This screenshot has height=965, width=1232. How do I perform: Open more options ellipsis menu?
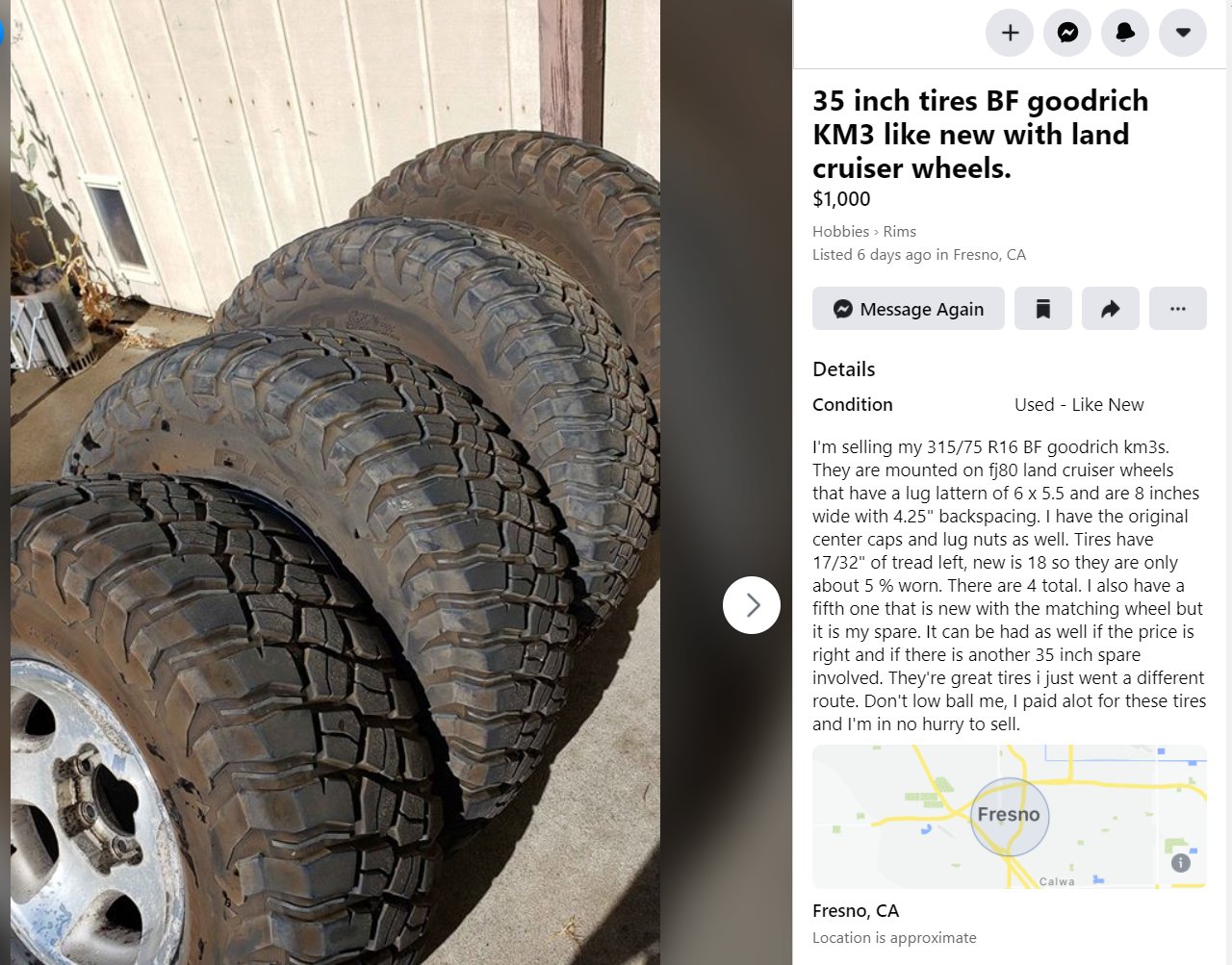click(1178, 309)
